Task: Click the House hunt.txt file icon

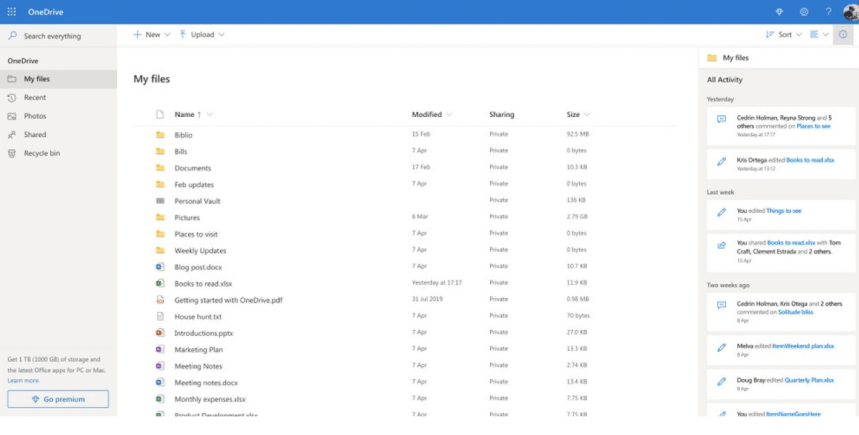Action: coord(160,316)
